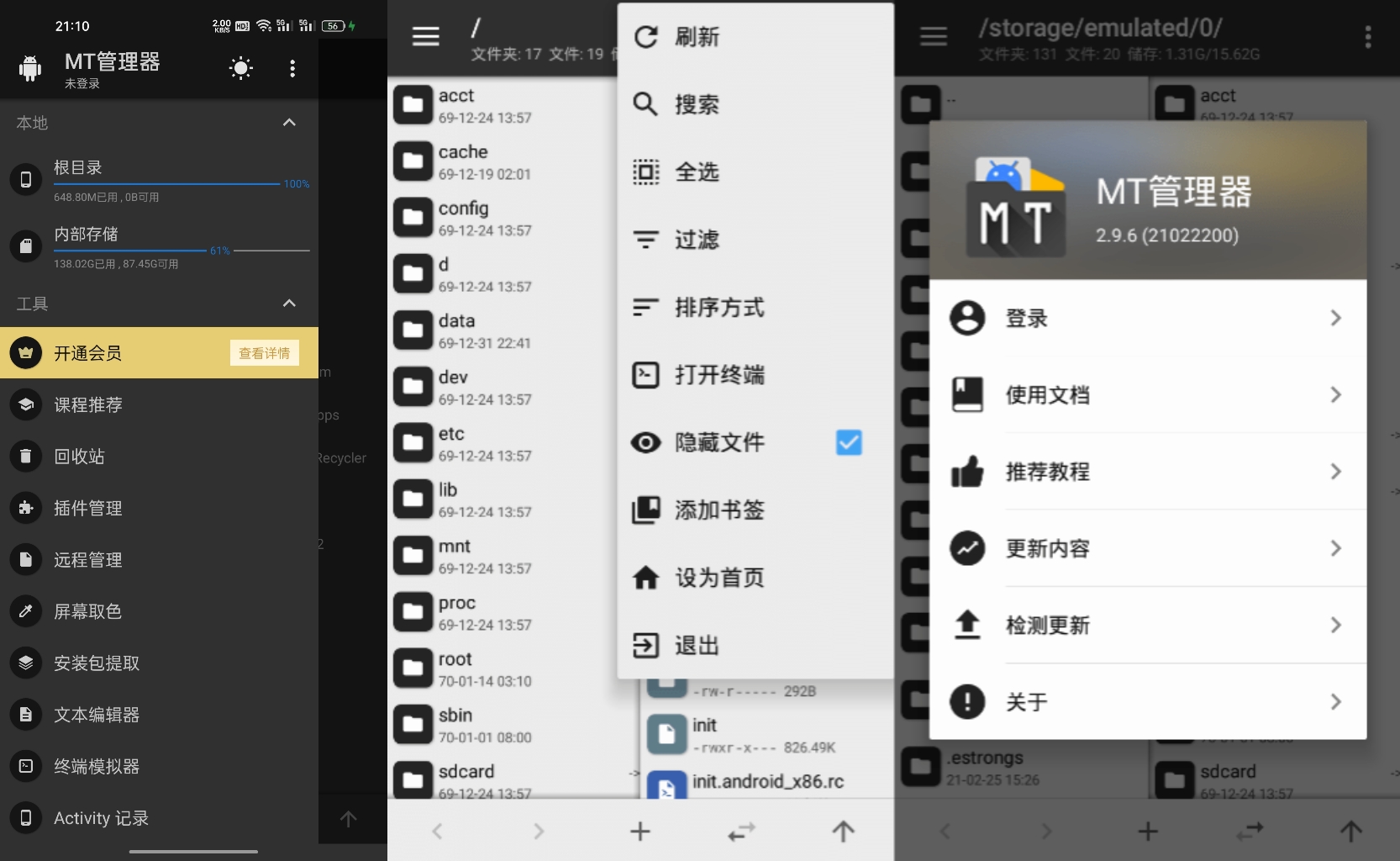Choose 打开终端 menu item
The image size is (1400, 861).
pos(755,374)
